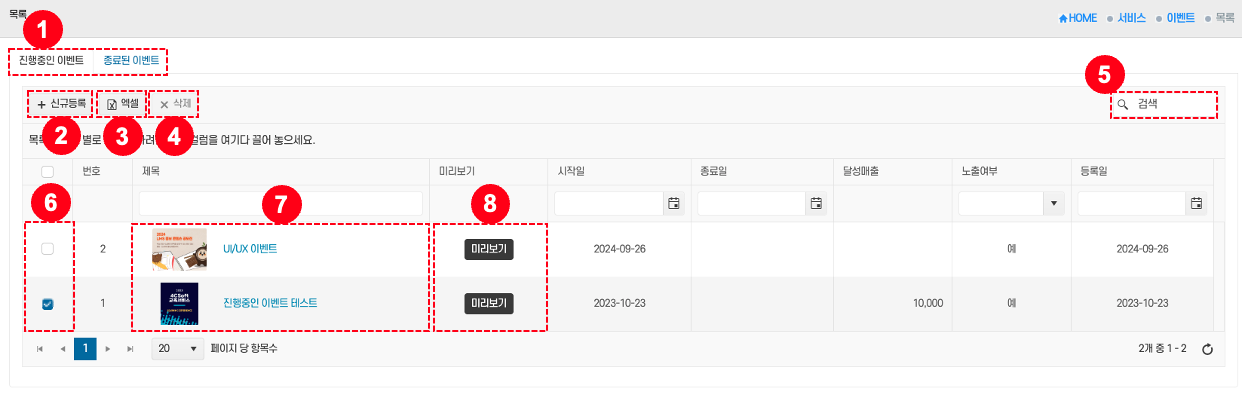Click the next page arrow
The width and height of the screenshot is (1244, 417).
tap(108, 349)
